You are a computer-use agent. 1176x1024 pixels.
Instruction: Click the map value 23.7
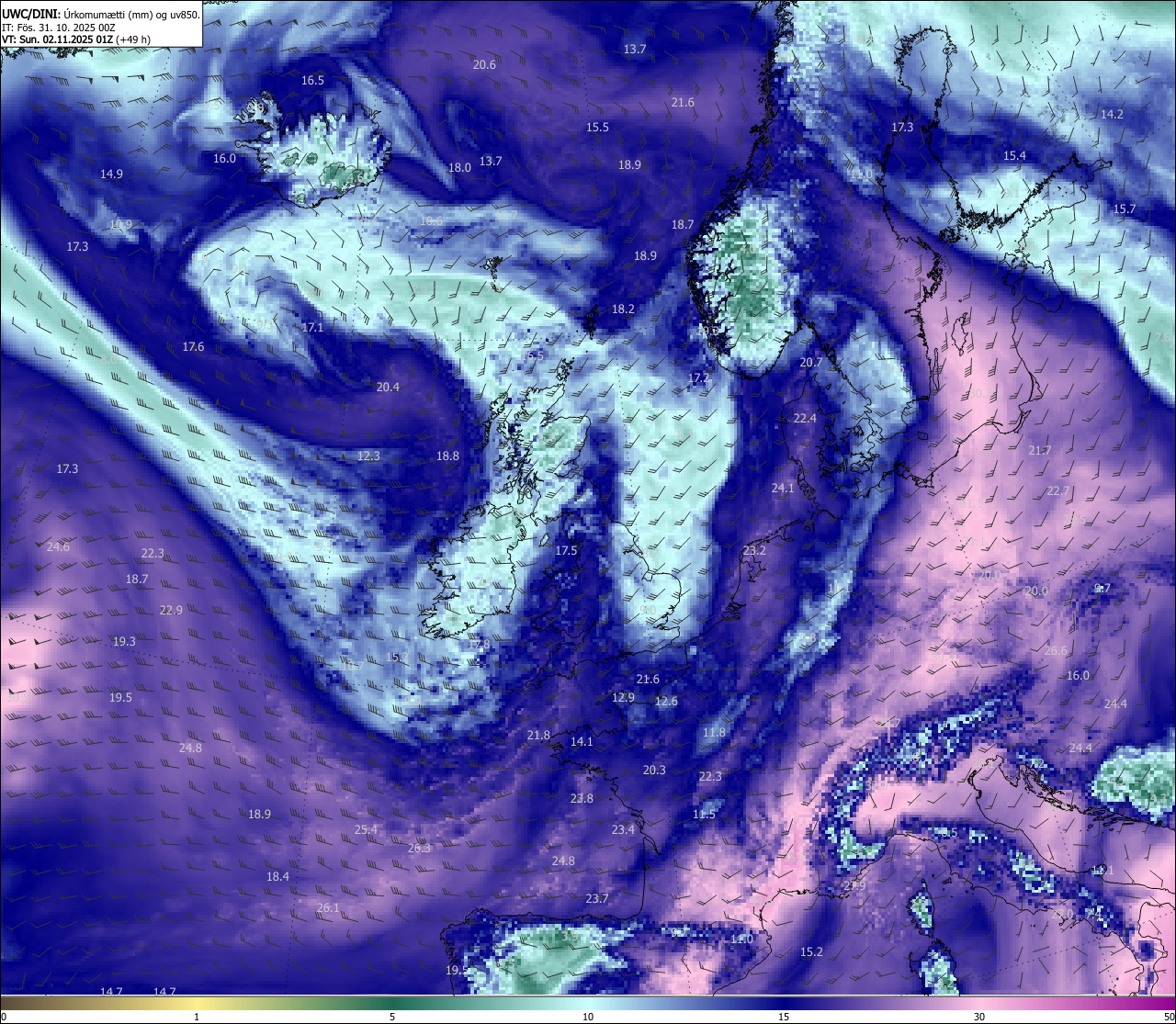pyautogui.click(x=597, y=898)
